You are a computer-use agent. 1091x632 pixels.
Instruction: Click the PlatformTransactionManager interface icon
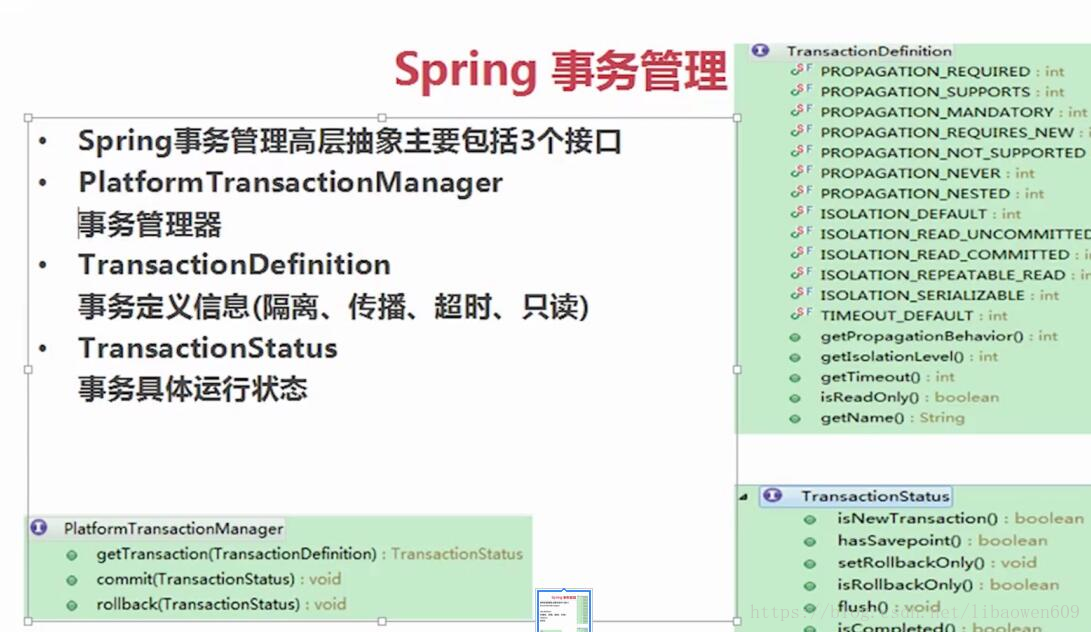39,528
